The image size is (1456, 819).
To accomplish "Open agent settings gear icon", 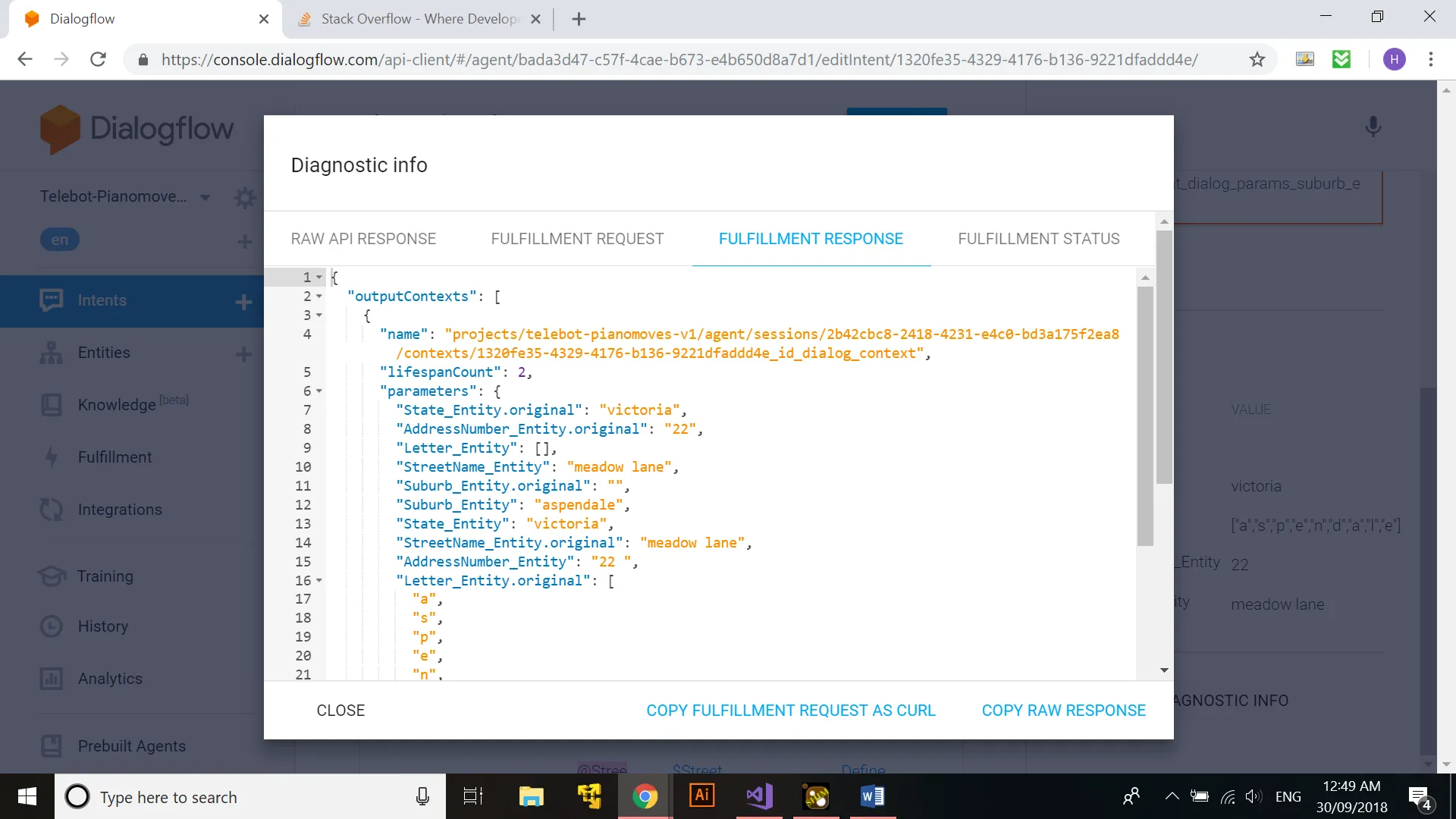I will [x=244, y=198].
